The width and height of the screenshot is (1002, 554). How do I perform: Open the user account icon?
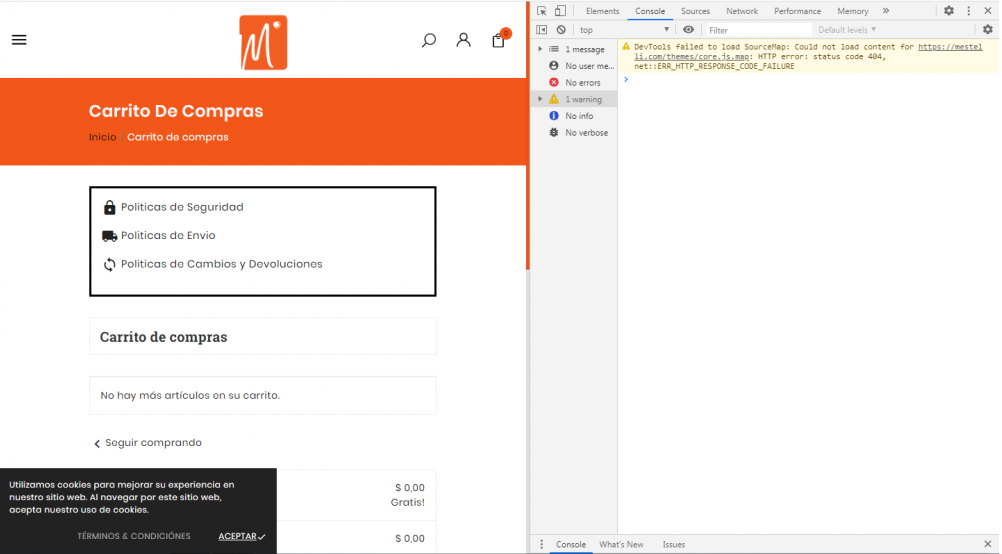click(463, 40)
